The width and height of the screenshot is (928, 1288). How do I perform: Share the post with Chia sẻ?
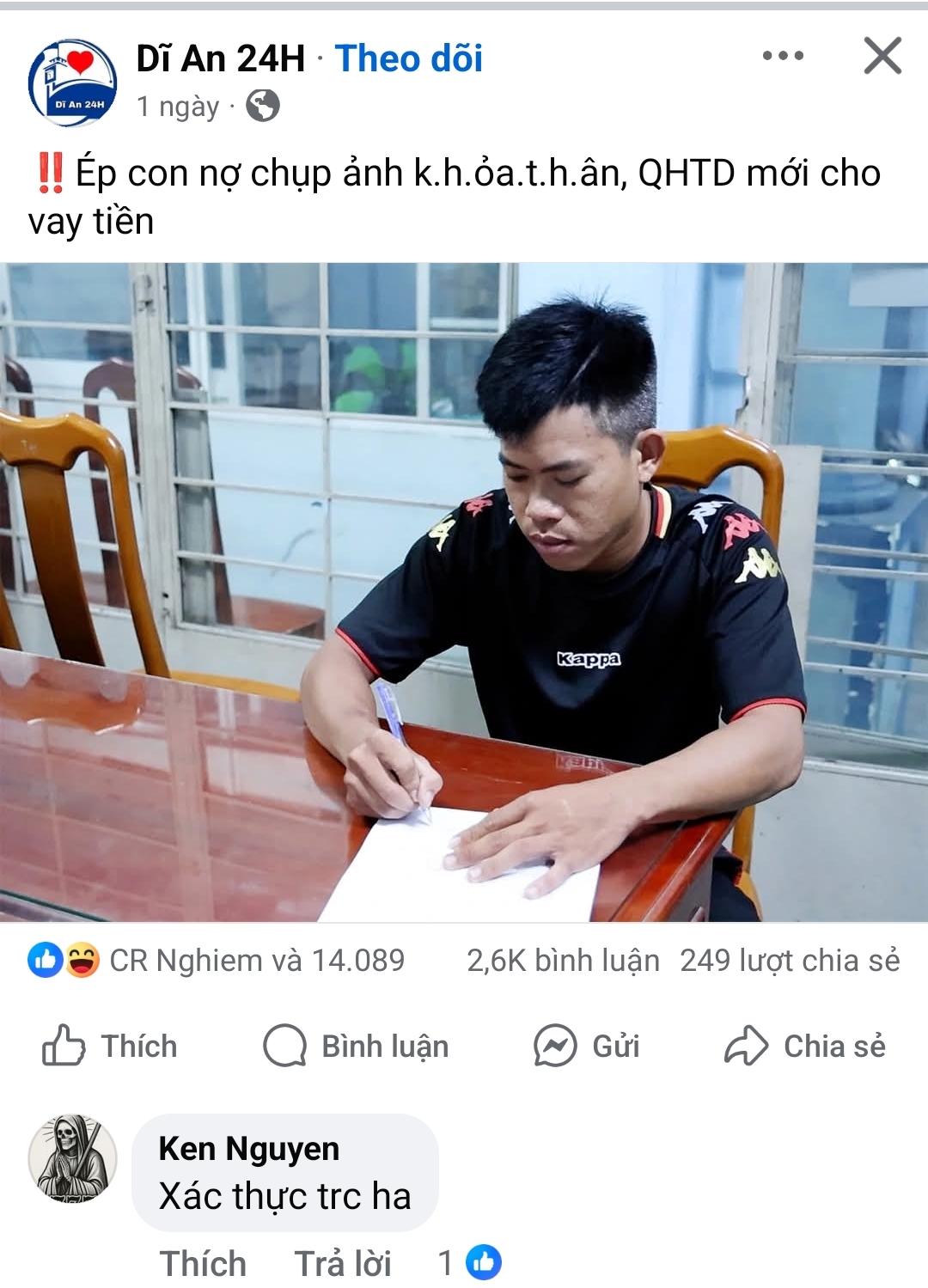click(805, 1046)
